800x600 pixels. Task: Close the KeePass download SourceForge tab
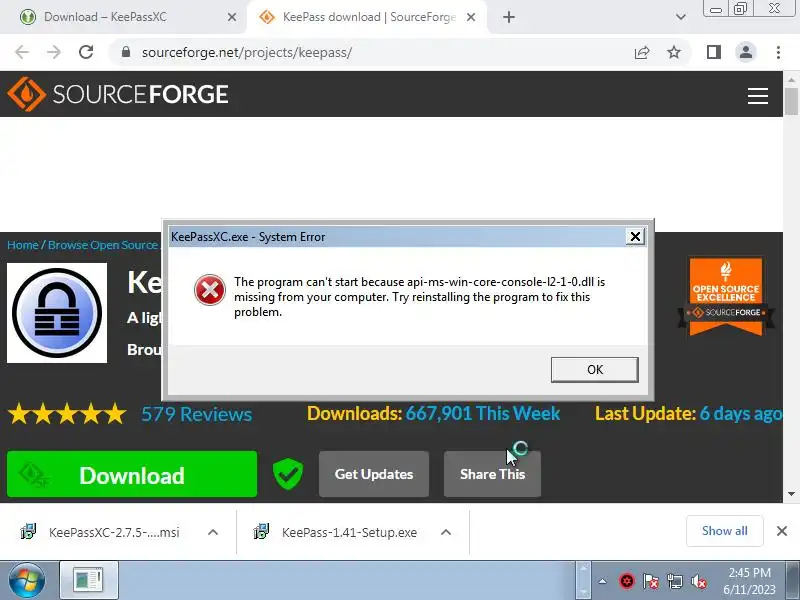pos(471,17)
